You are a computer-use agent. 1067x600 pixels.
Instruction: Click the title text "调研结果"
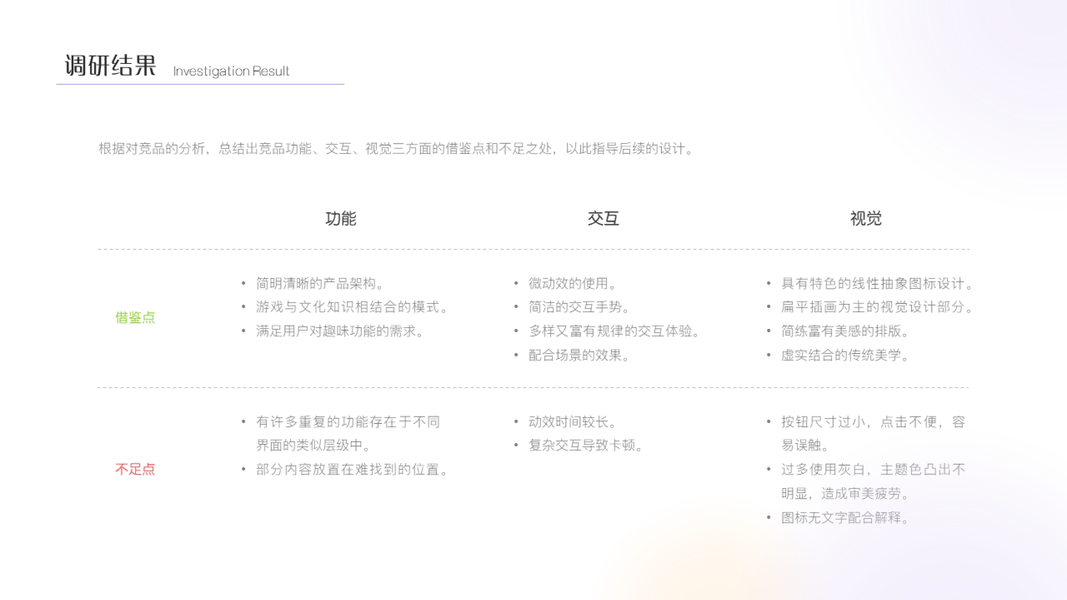point(110,66)
